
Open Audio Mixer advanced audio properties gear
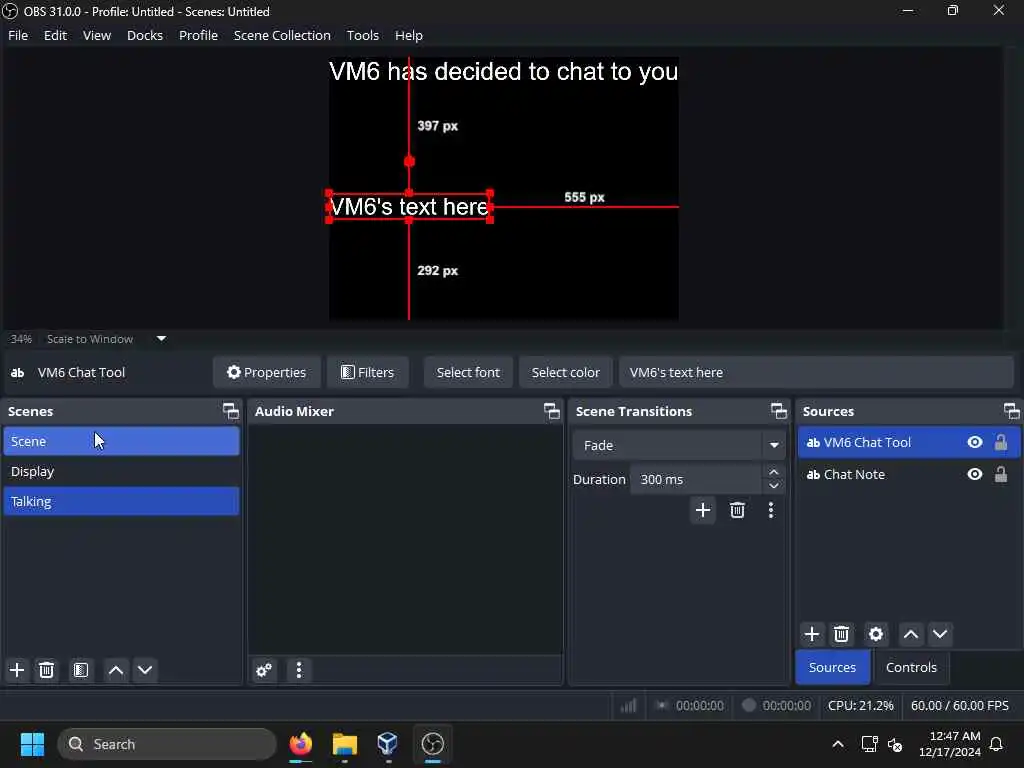(x=264, y=670)
